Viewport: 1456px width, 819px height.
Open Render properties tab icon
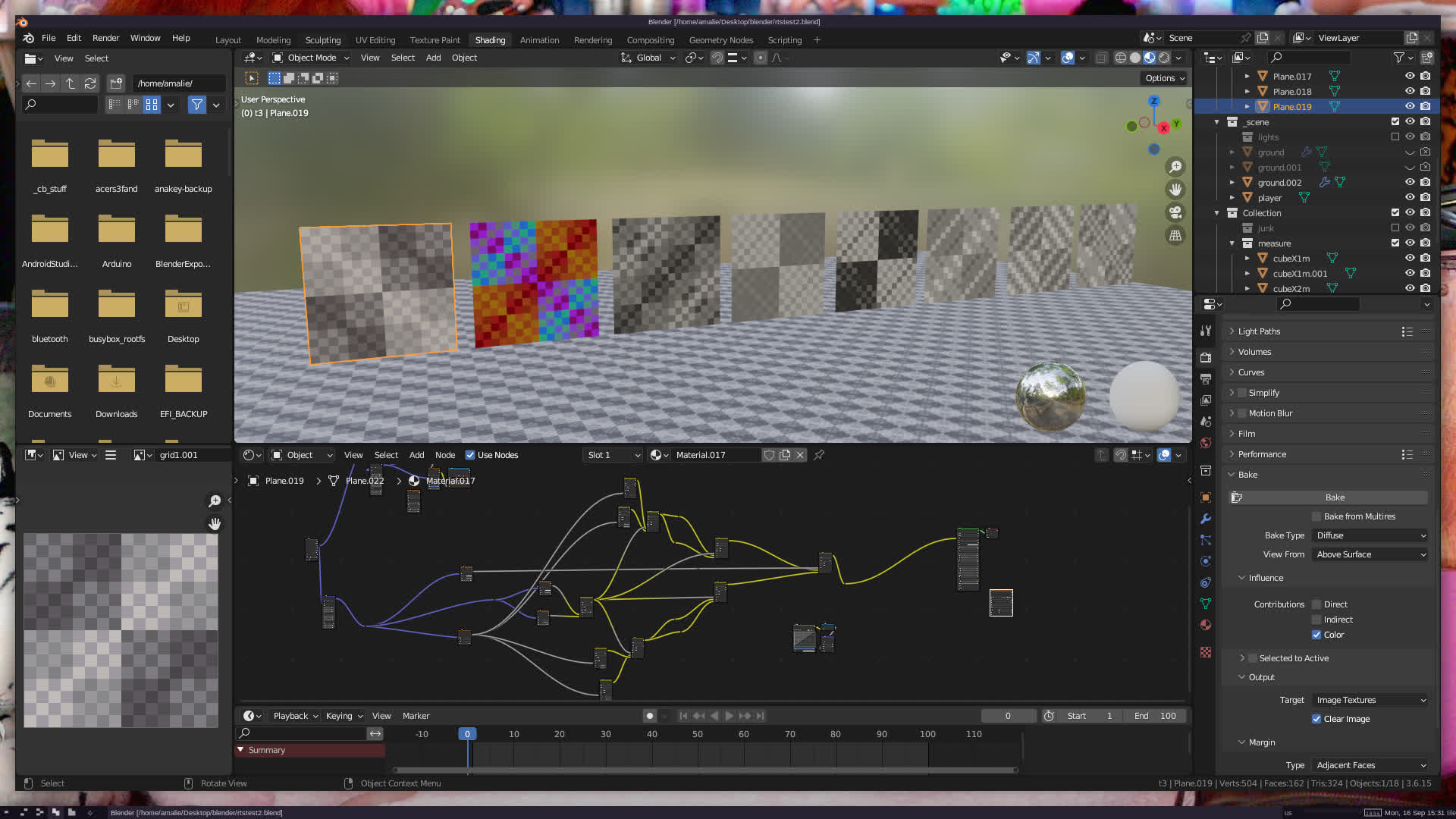coord(1206,357)
